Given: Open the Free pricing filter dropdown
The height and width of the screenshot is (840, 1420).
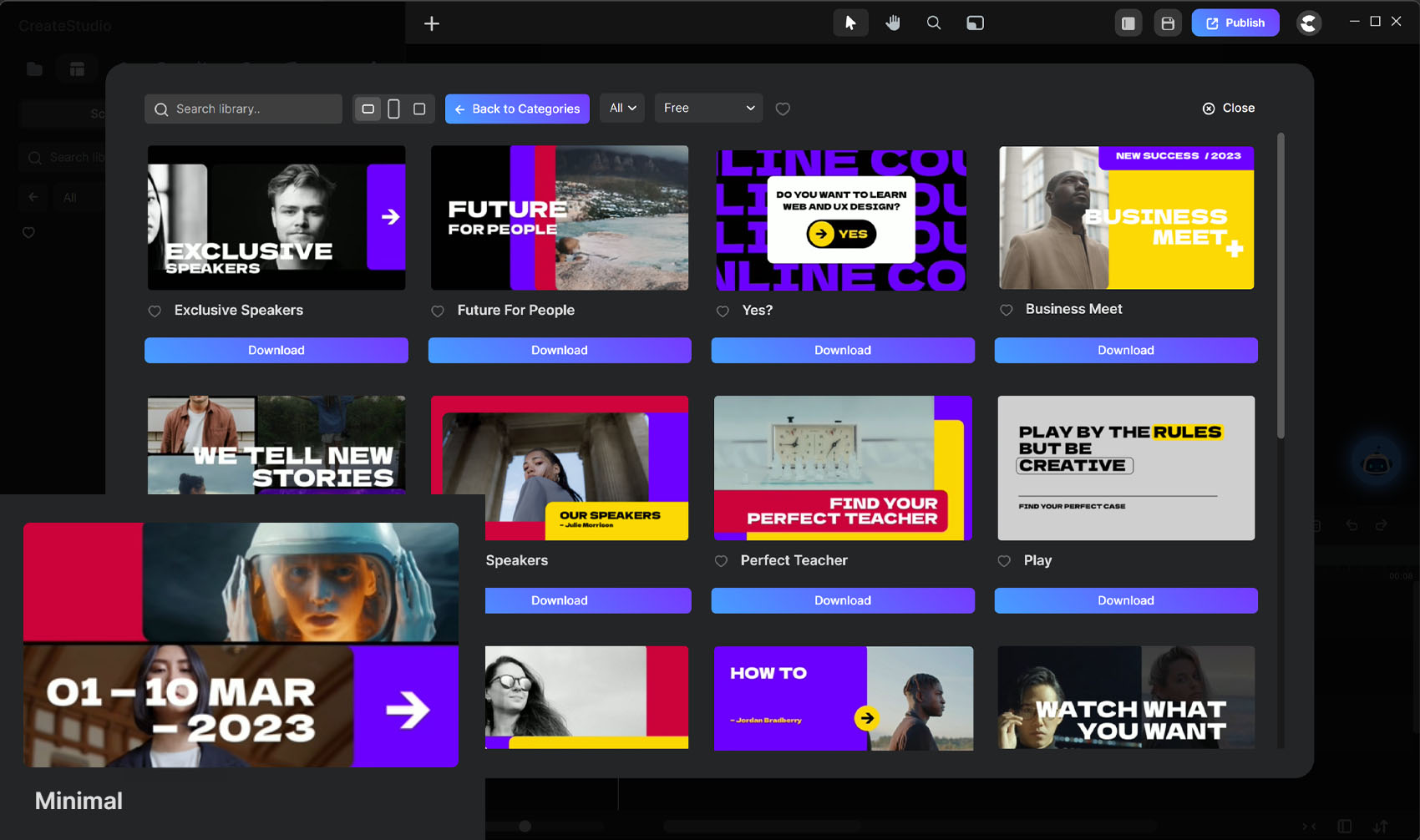Looking at the screenshot, I should 708,109.
